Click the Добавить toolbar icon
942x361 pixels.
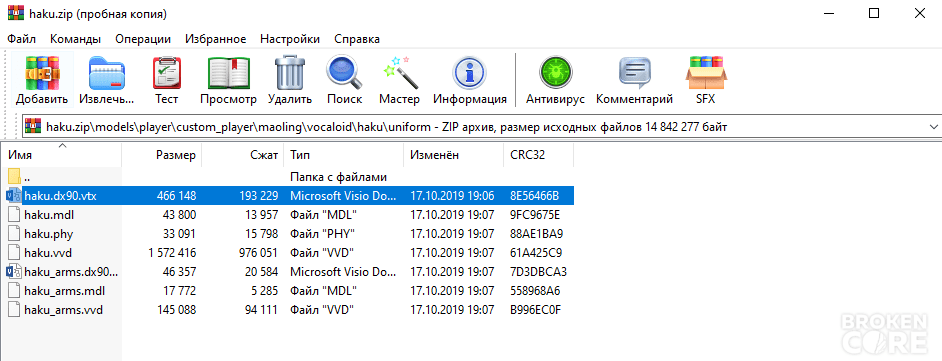pyautogui.click(x=42, y=73)
